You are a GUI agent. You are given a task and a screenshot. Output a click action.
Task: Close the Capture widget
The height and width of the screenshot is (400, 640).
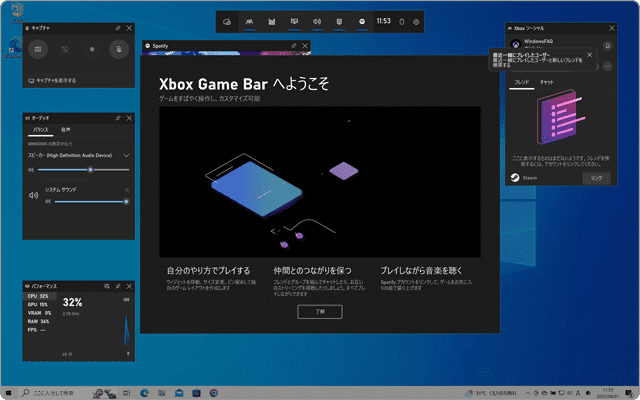tap(129, 28)
